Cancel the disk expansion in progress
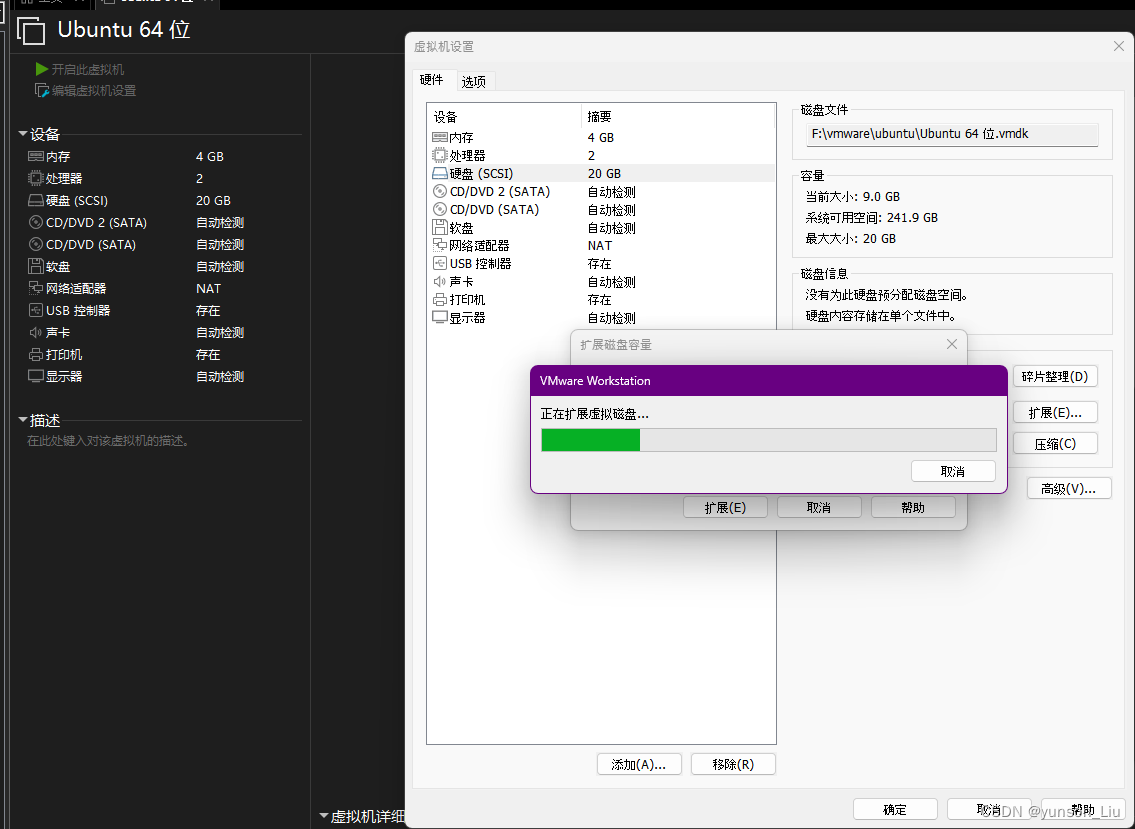Viewport: 1135px width, 829px height. tap(953, 470)
